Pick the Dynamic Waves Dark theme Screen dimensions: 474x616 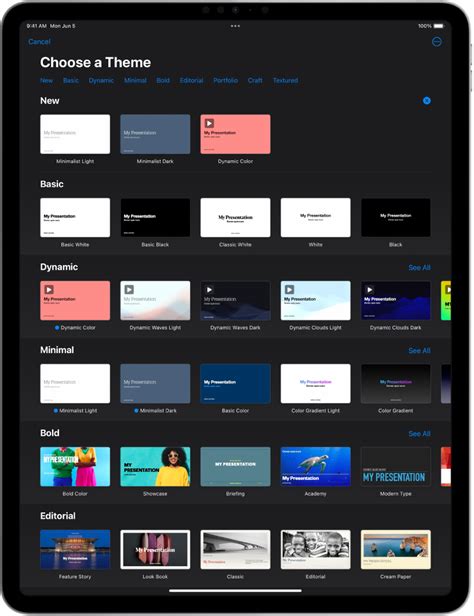coord(235,300)
